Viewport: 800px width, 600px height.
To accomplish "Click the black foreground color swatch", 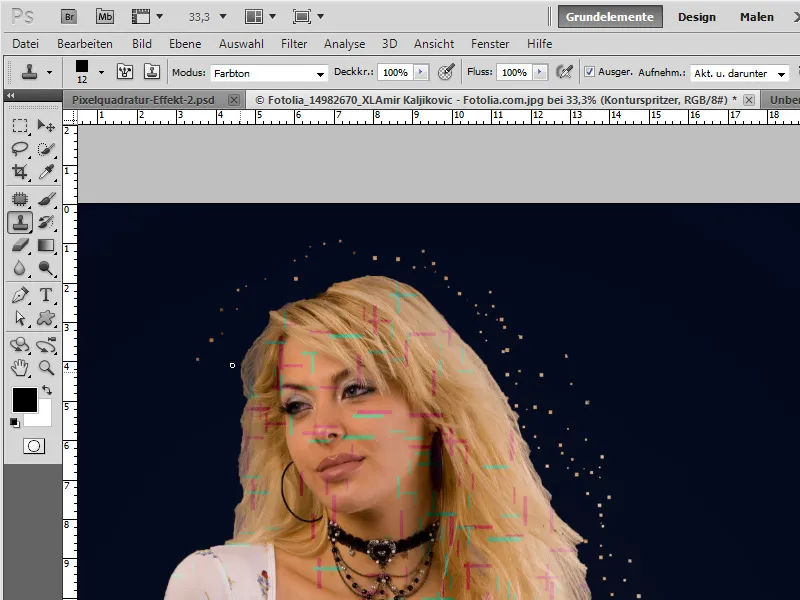I will [24, 399].
